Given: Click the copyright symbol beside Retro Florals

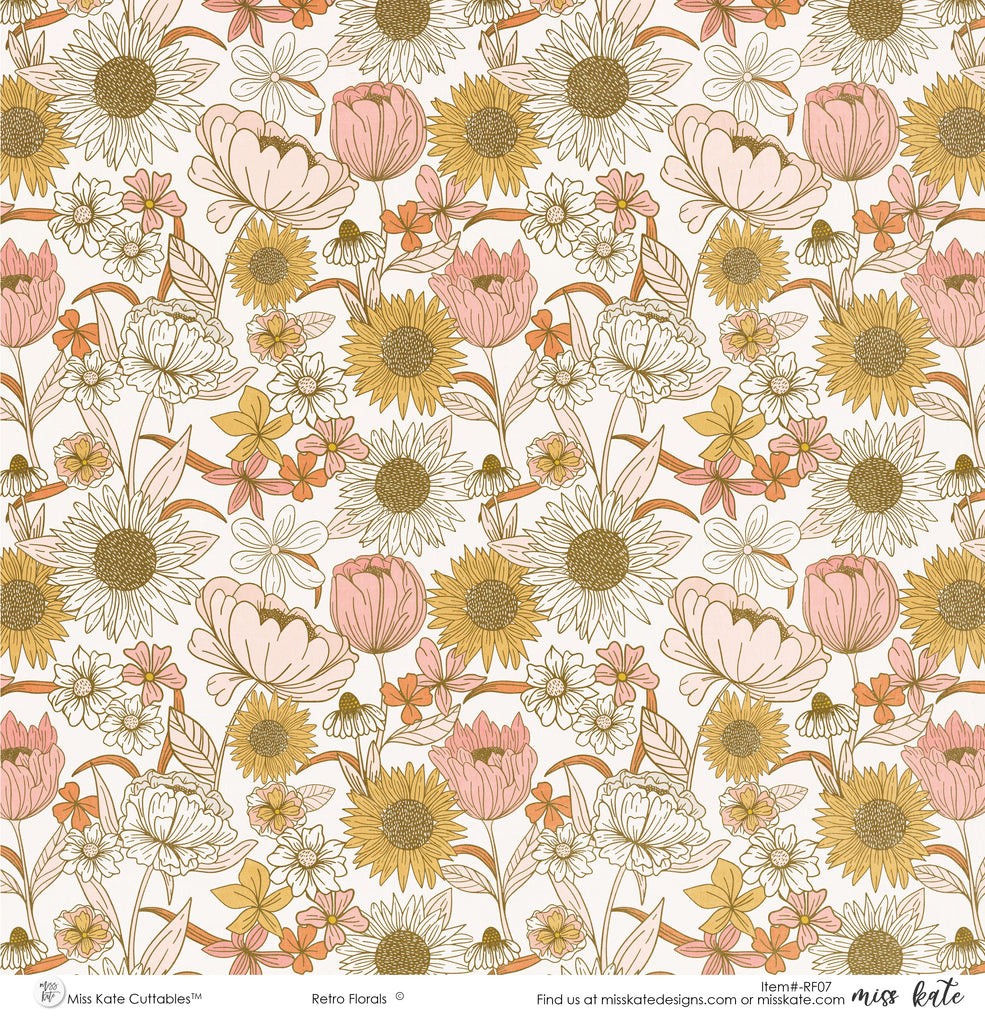Looking at the screenshot, I should tap(400, 997).
